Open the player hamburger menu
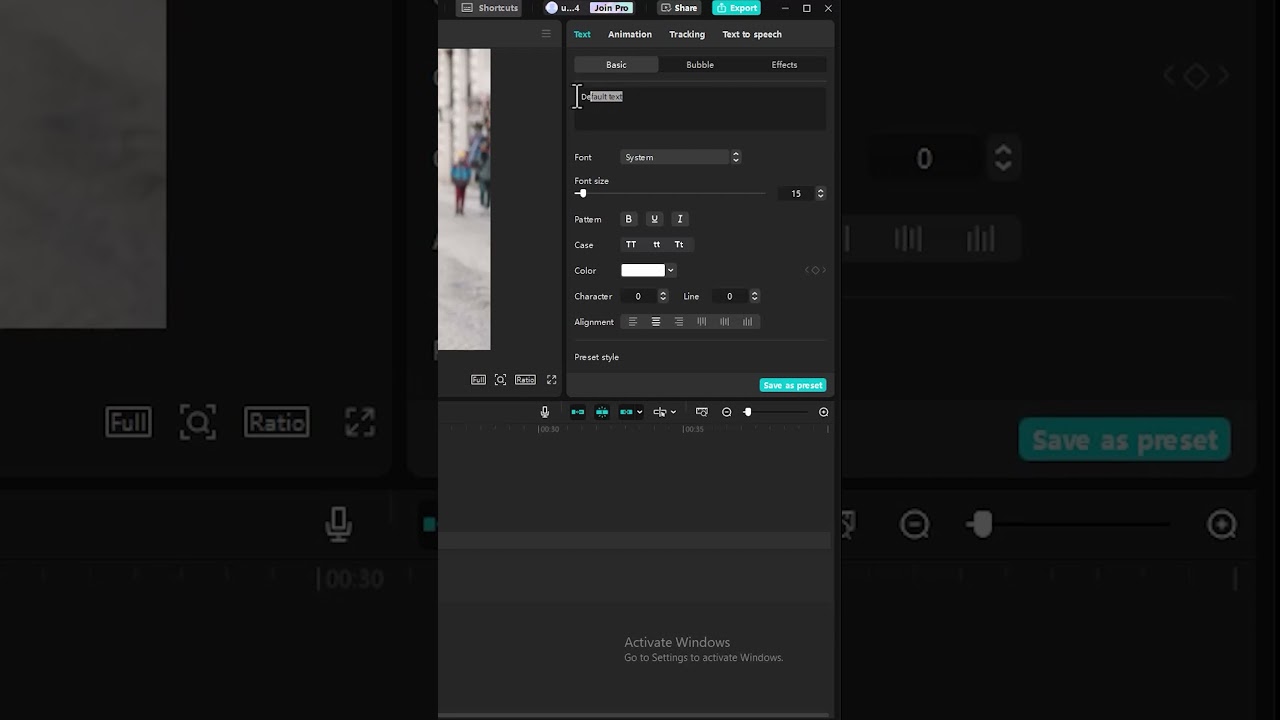 coord(546,33)
